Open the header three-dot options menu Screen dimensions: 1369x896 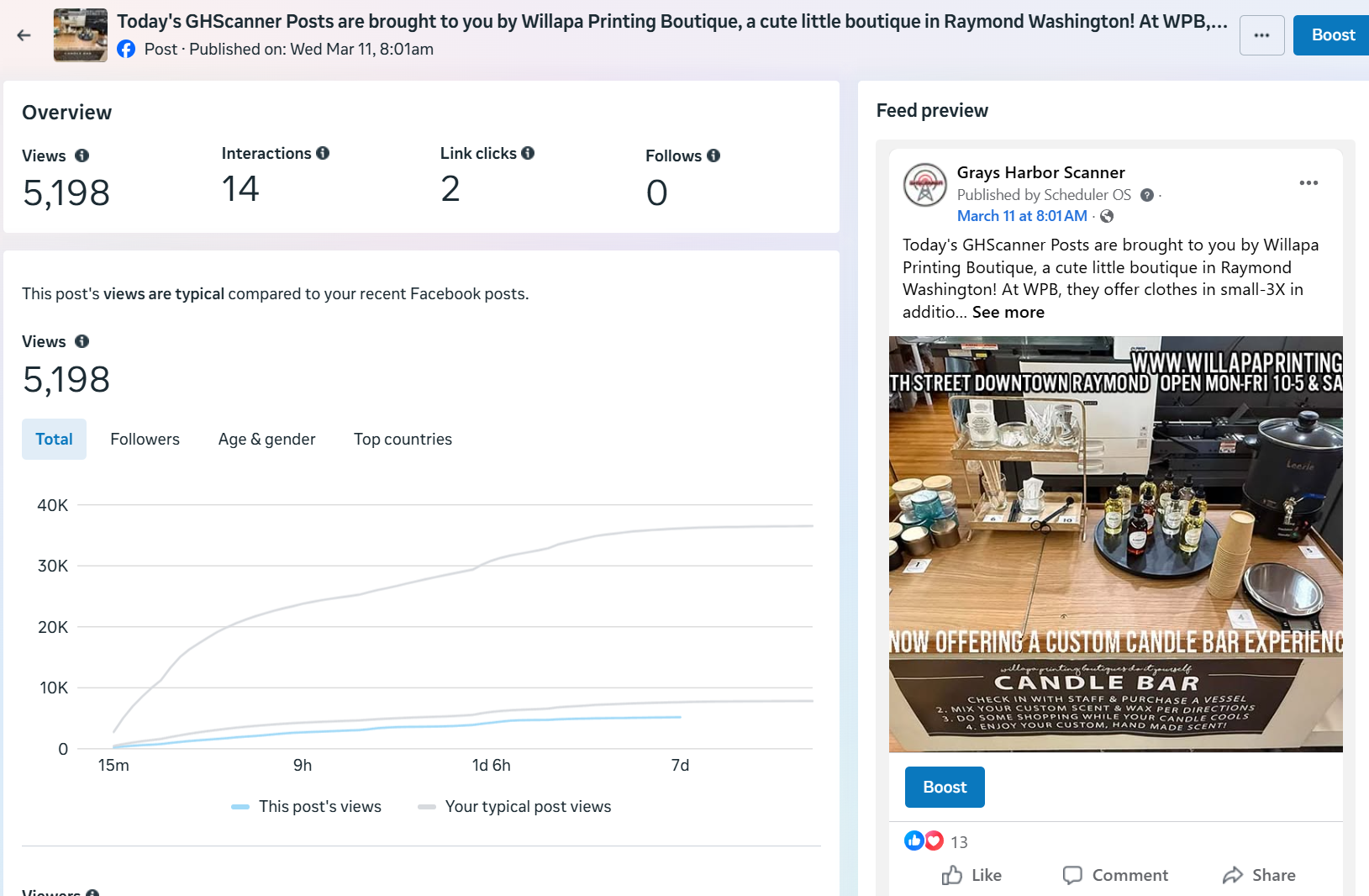pyautogui.click(x=1261, y=35)
